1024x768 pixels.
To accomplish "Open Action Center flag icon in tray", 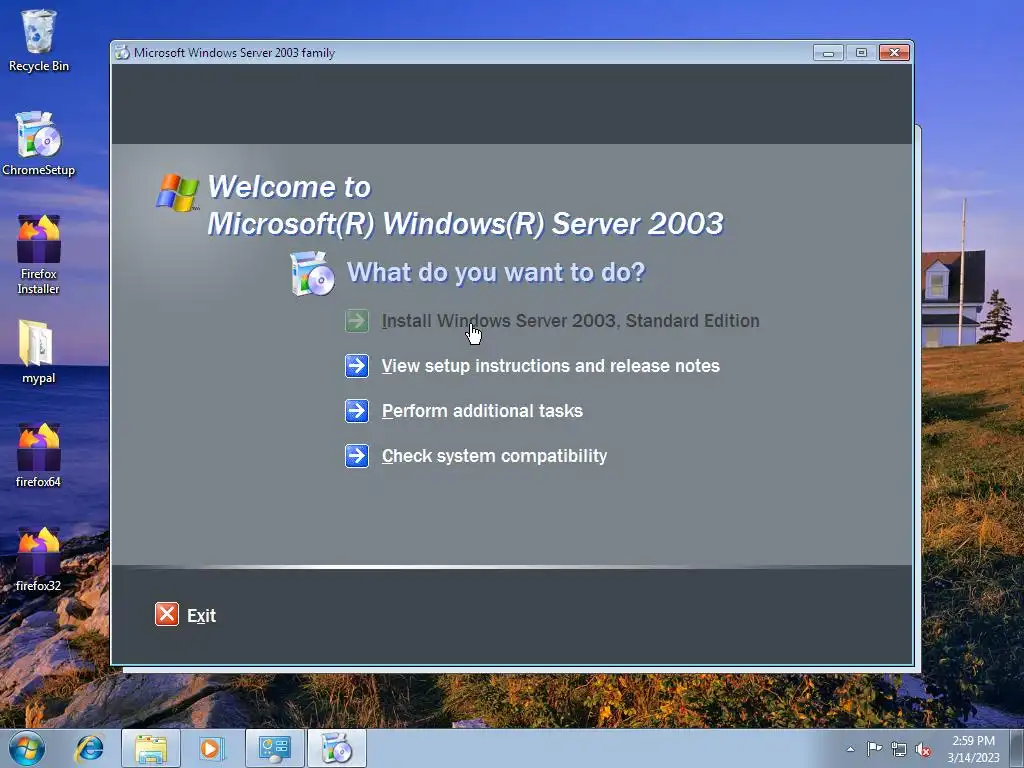I will click(874, 749).
